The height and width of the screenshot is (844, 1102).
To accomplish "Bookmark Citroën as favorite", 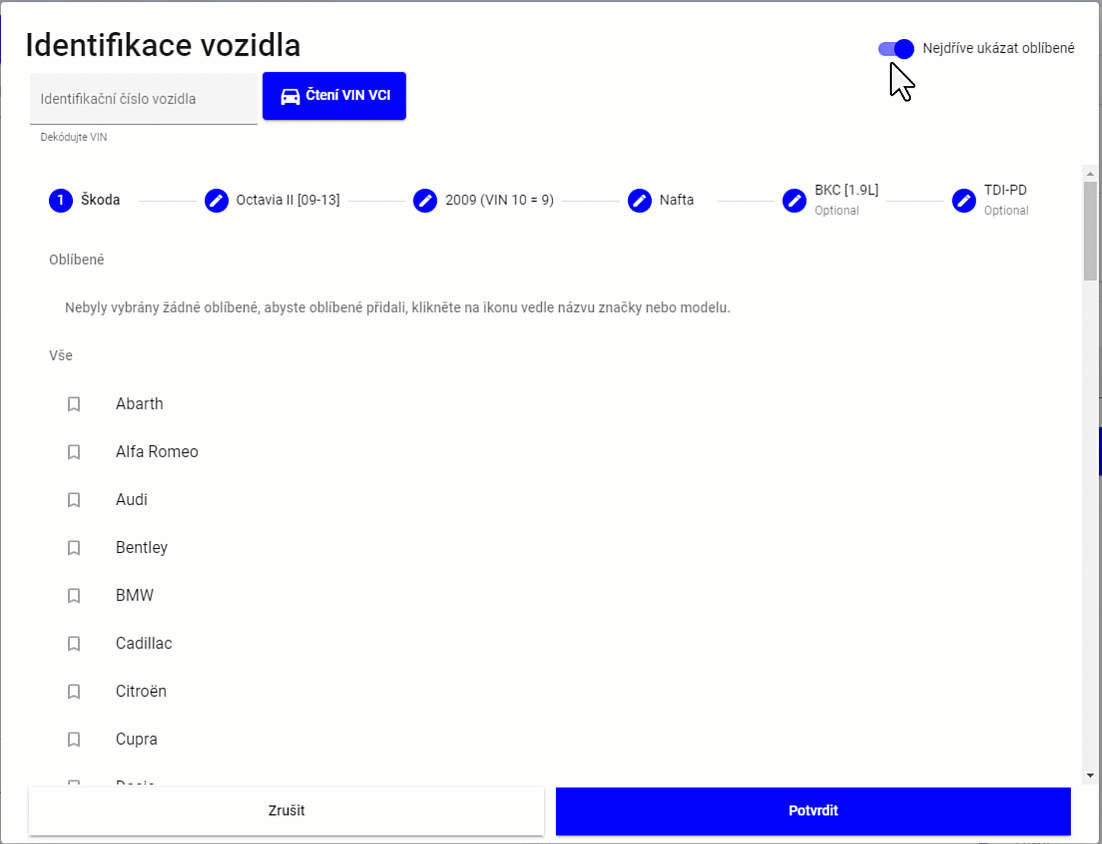I will [x=74, y=692].
